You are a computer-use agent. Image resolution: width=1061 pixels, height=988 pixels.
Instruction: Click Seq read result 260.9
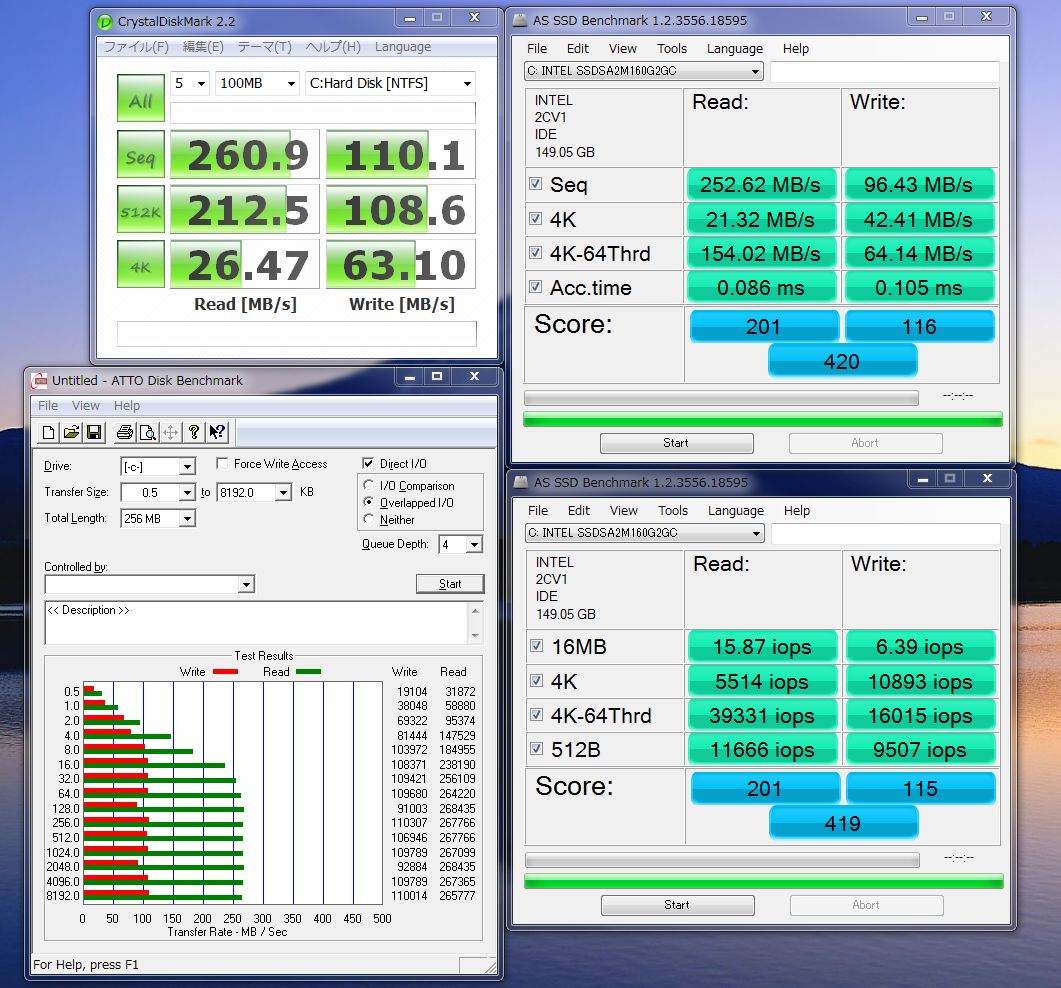pyautogui.click(x=244, y=154)
